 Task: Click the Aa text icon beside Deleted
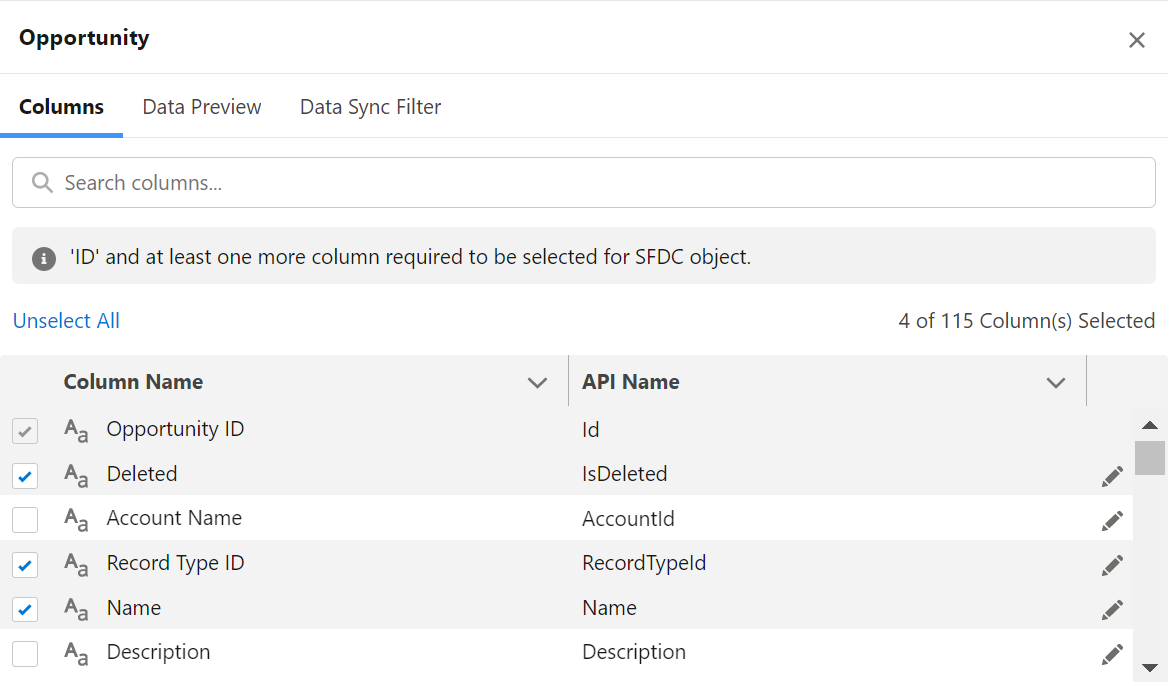[x=75, y=476]
